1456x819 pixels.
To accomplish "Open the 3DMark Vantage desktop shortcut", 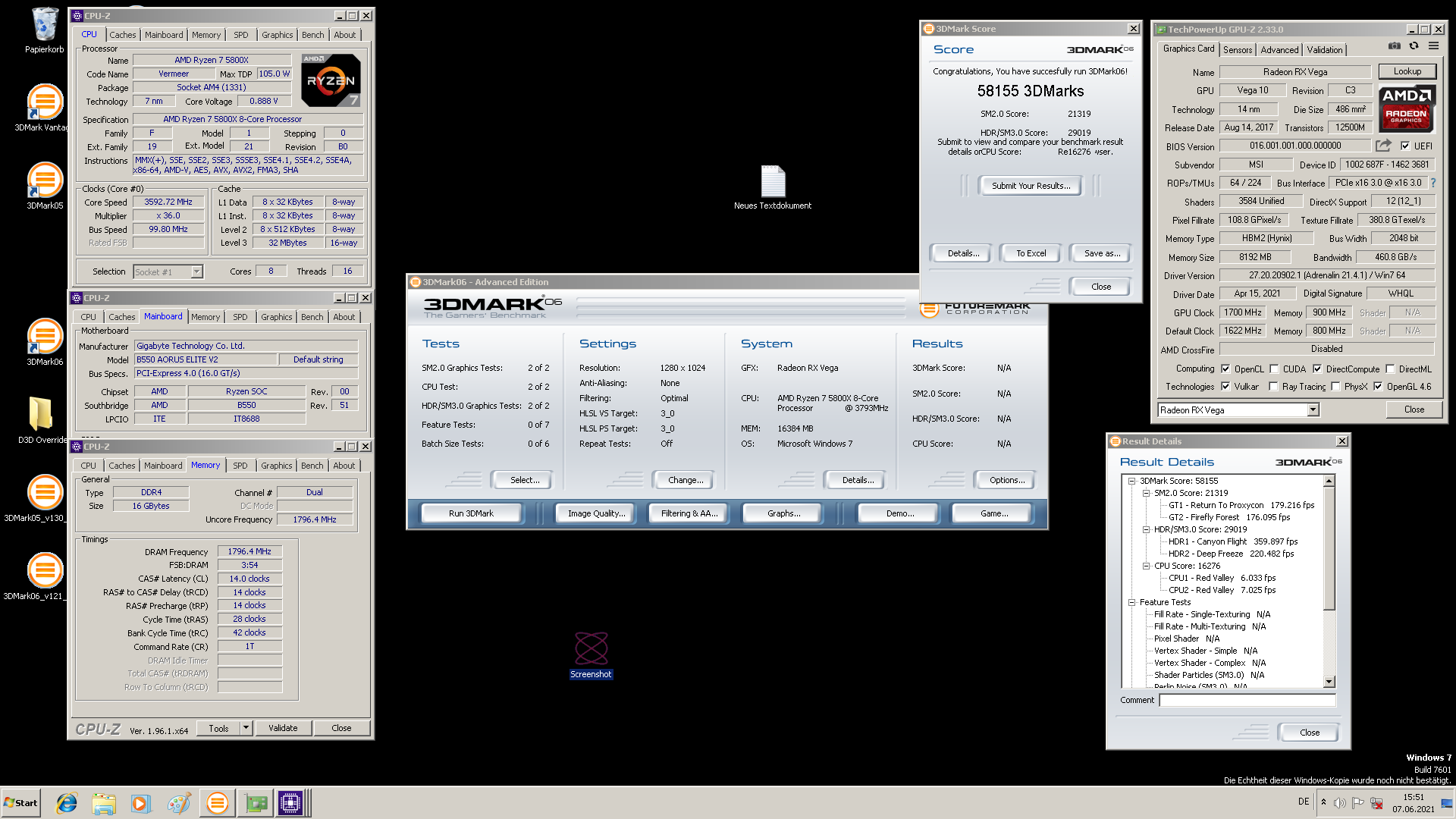I will [x=45, y=102].
